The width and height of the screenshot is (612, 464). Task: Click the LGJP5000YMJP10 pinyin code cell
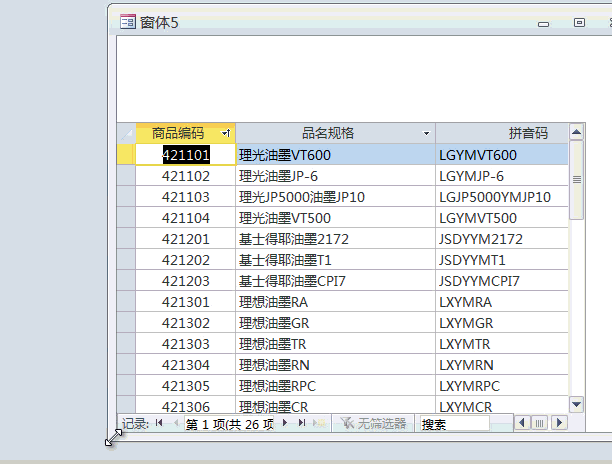pos(502,197)
